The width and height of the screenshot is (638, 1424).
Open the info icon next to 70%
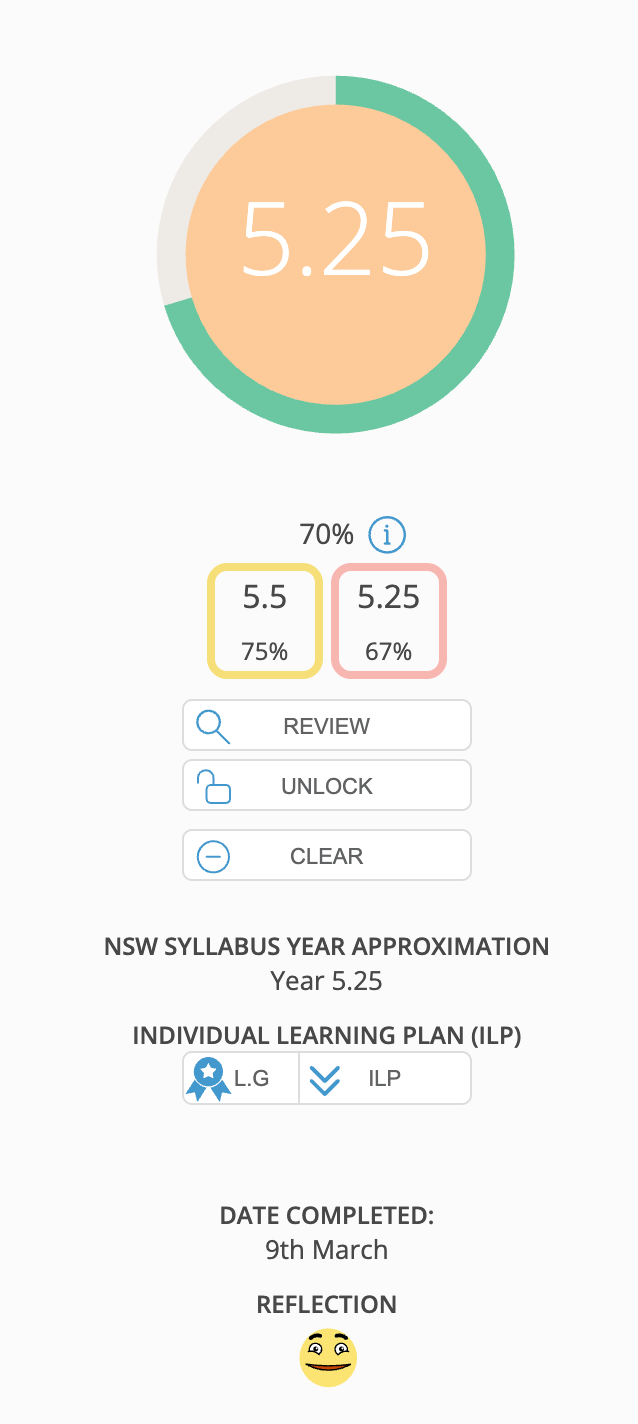coord(387,535)
